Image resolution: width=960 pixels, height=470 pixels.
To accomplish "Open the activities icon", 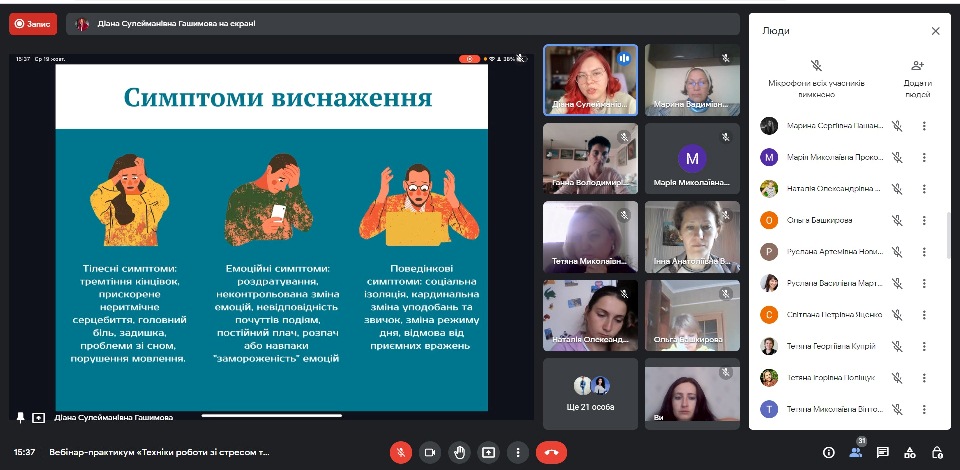I will click(910, 452).
